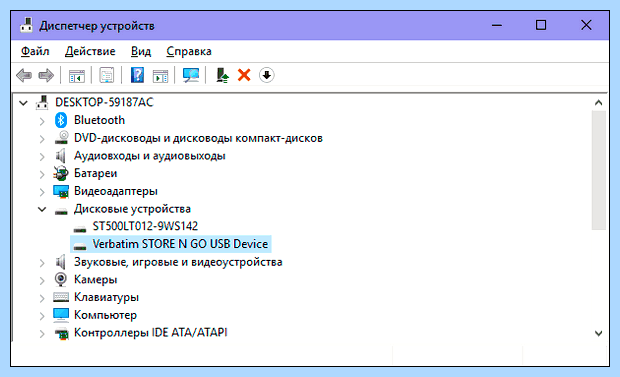The width and height of the screenshot is (620, 377).
Task: Collapse the DESKTOP-59187AC root node
Action: tap(23, 103)
